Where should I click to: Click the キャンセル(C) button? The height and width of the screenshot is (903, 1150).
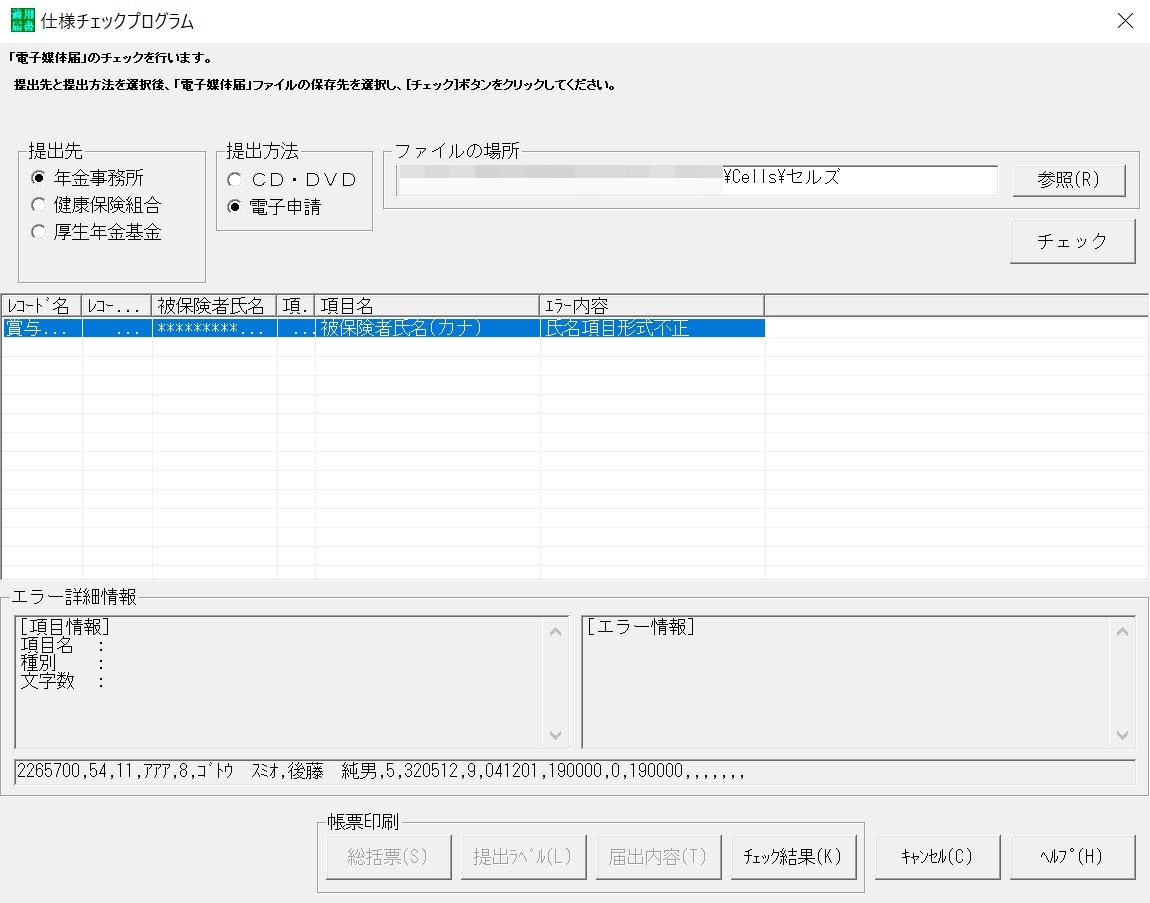[x=937, y=857]
